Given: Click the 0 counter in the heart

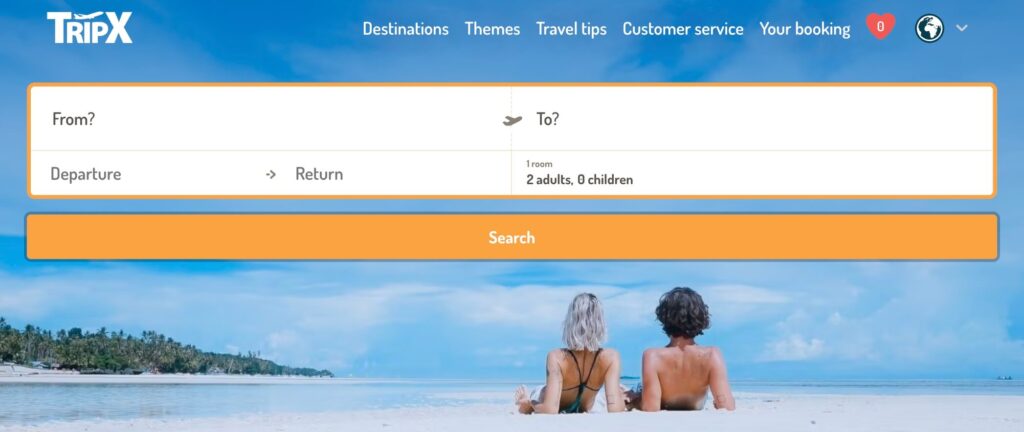Looking at the screenshot, I should 880,26.
